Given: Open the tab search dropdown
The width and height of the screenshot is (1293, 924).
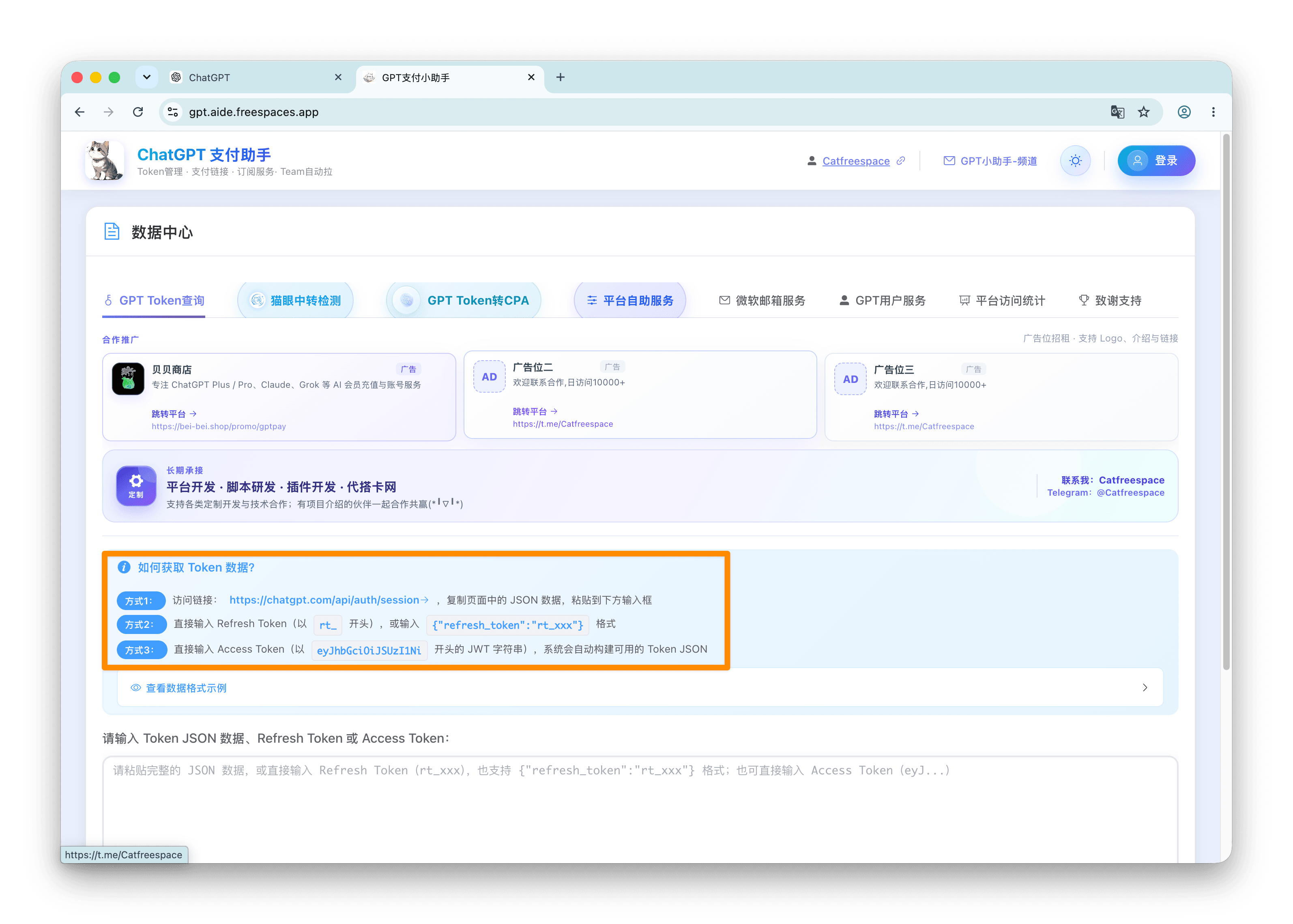Looking at the screenshot, I should tap(146, 77).
